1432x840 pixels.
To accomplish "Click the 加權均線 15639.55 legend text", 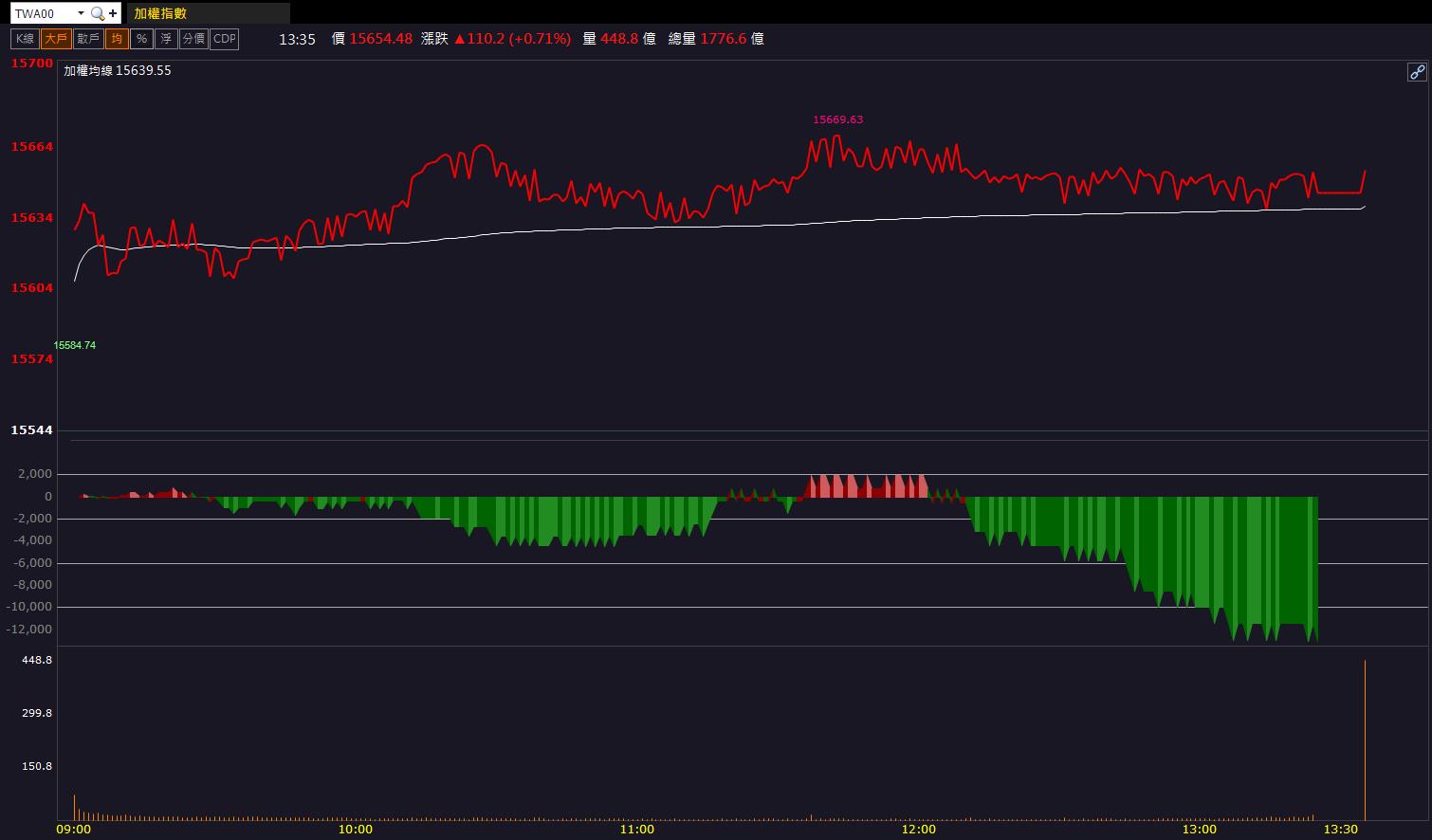I will point(118,70).
